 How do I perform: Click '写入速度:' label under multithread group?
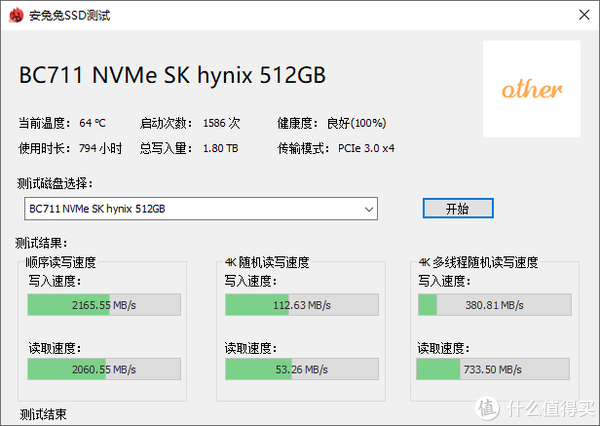444,281
